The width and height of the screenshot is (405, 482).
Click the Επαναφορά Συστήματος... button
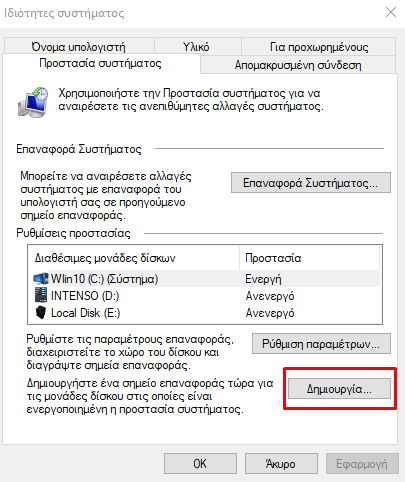311,183
